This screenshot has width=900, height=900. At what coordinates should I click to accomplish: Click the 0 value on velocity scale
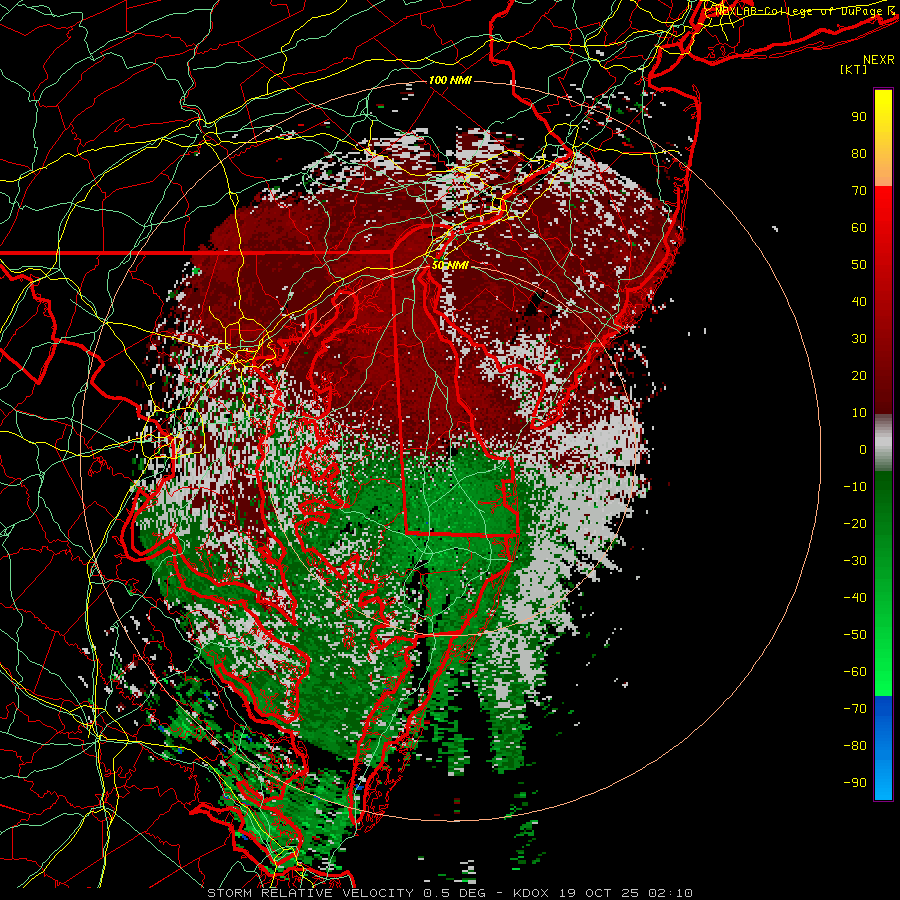pyautogui.click(x=863, y=449)
